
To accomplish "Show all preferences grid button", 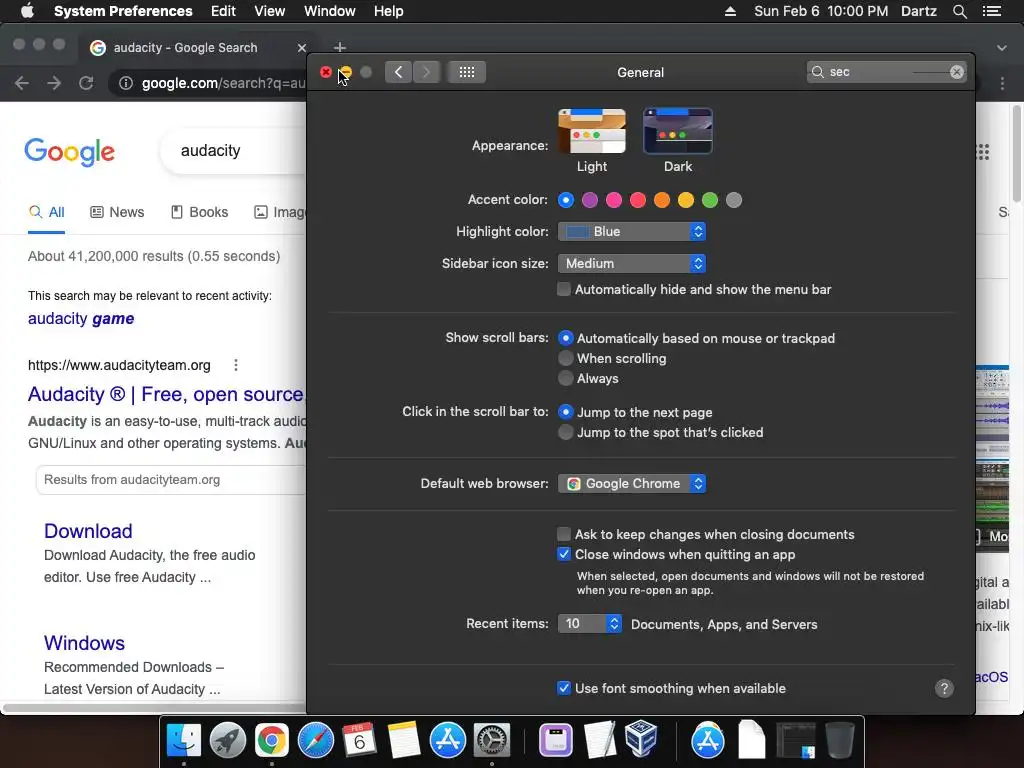I will click(466, 72).
